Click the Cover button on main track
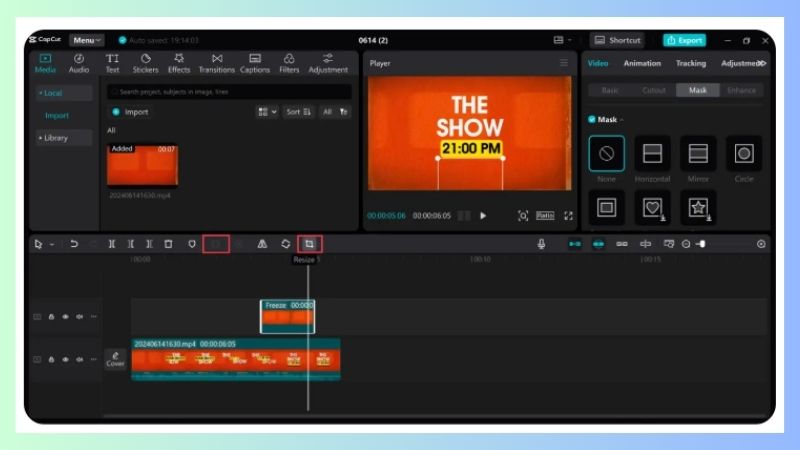800x450 pixels. coord(115,359)
